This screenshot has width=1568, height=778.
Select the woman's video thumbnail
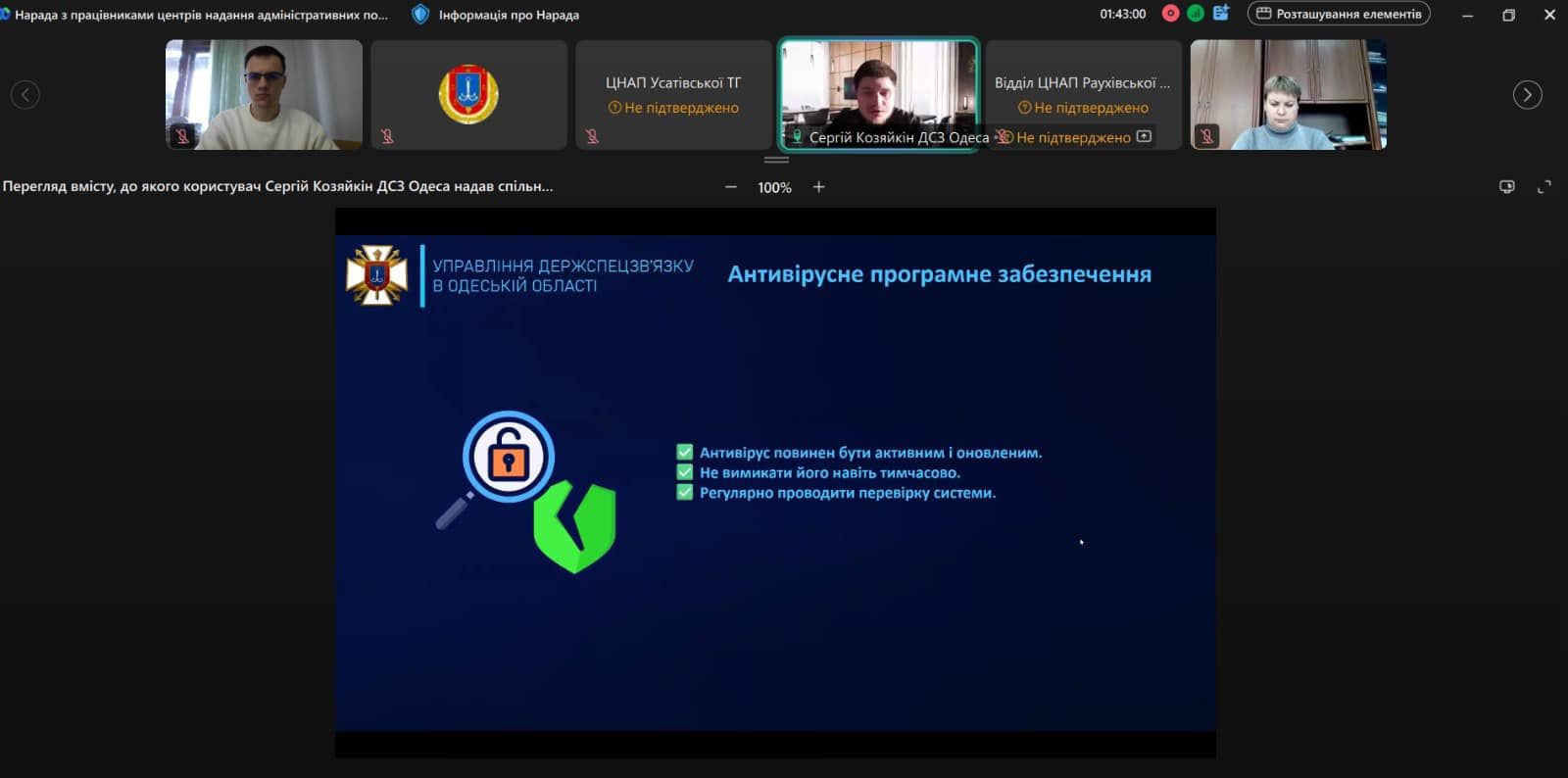tap(1289, 95)
